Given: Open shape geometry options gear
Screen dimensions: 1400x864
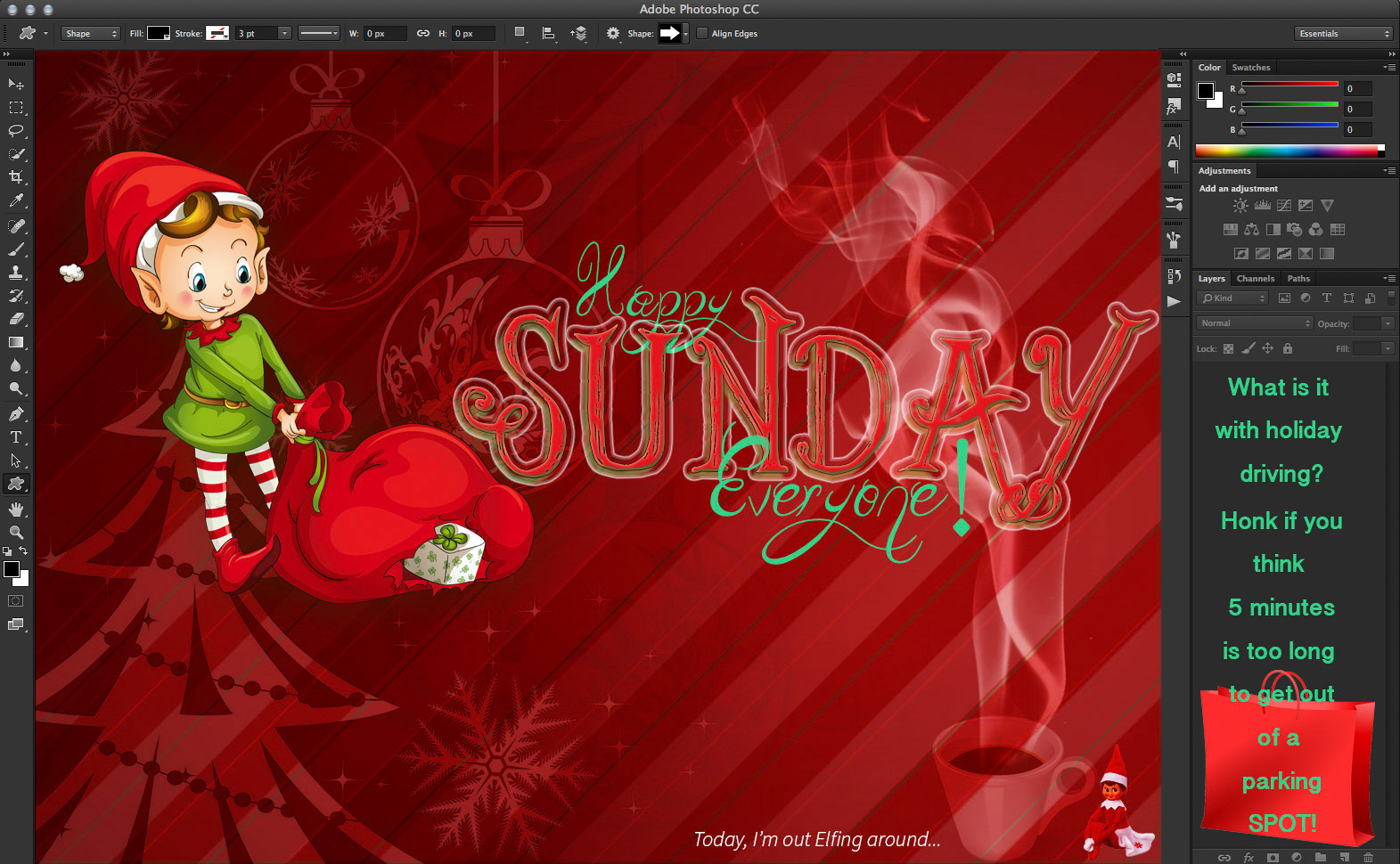Looking at the screenshot, I should (613, 34).
